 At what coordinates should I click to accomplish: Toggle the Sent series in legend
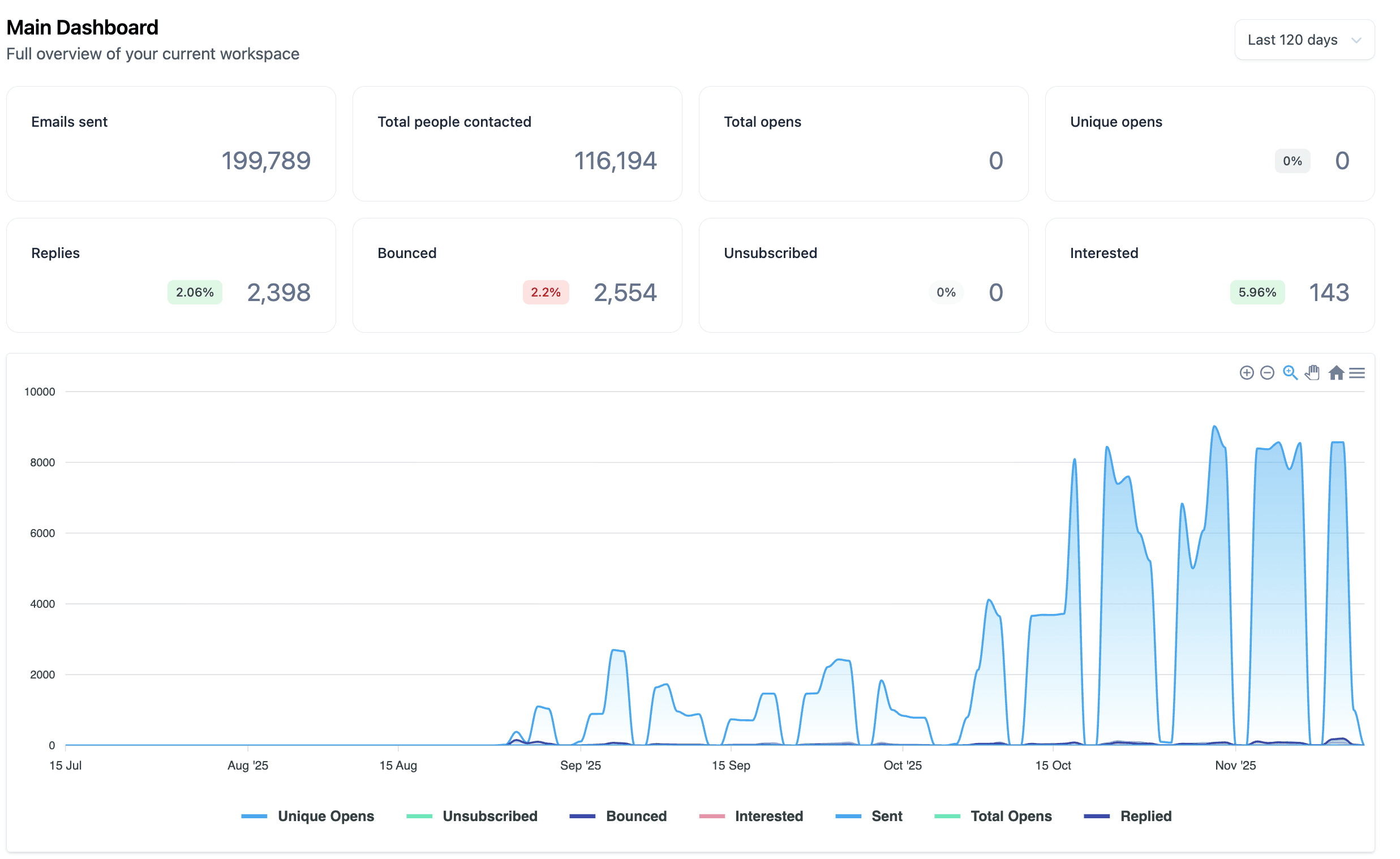(x=868, y=816)
